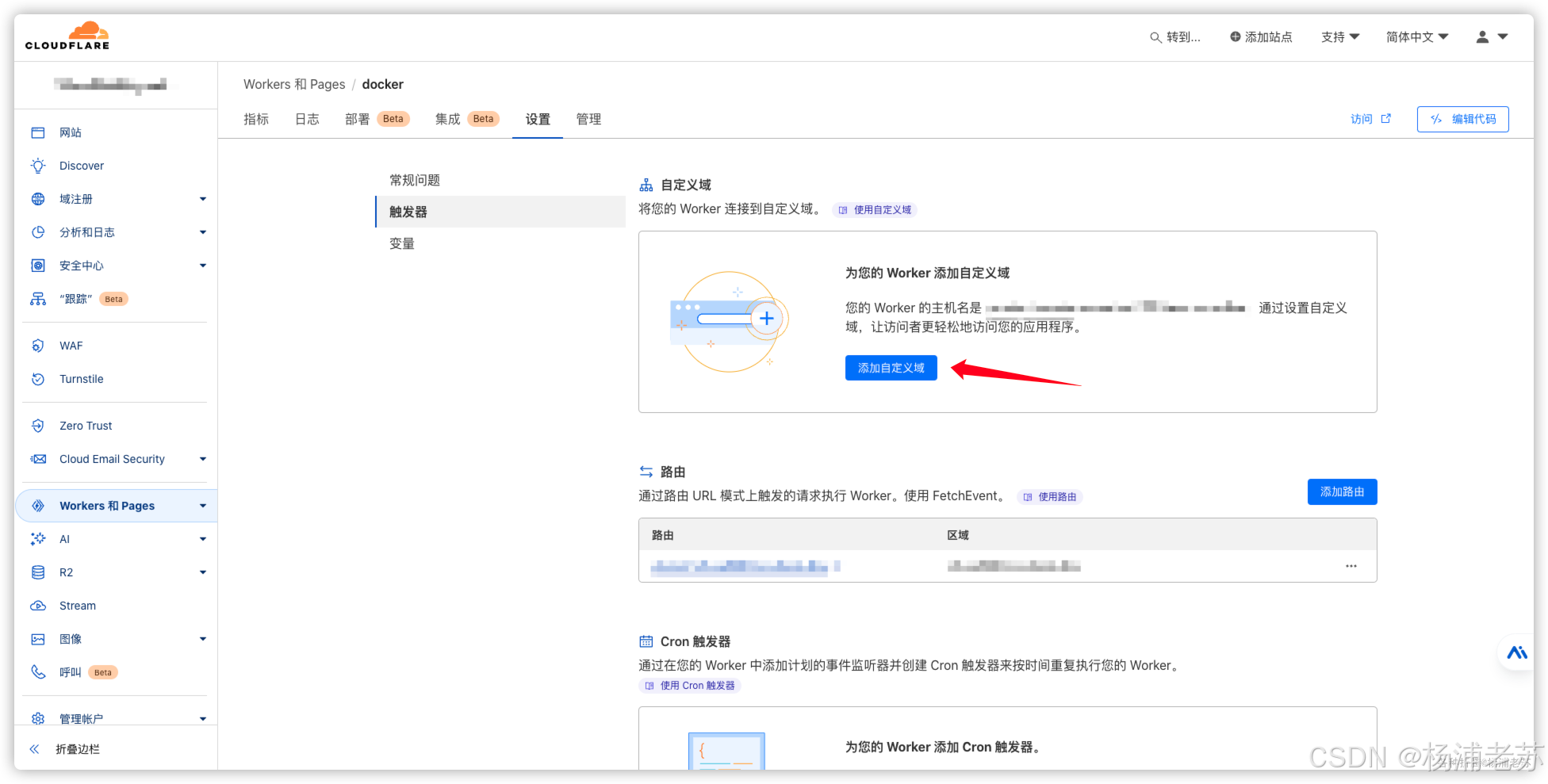Click the blurred account name in sidebar
The width and height of the screenshot is (1548, 784).
click(111, 84)
